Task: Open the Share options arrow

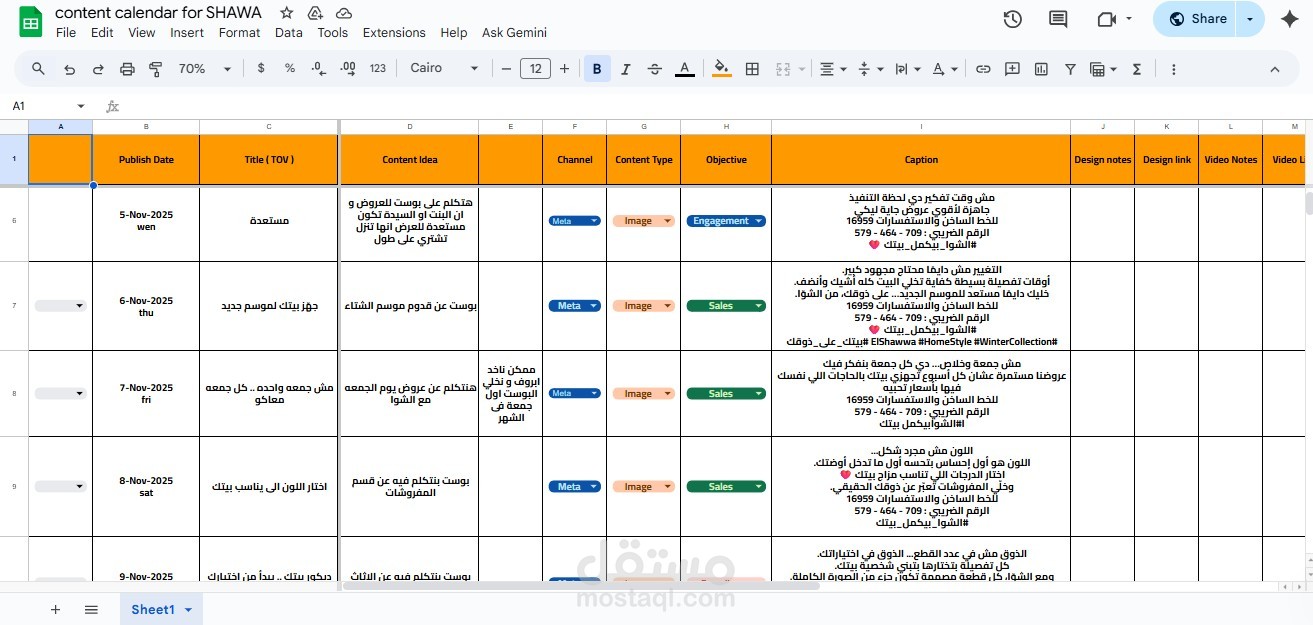Action: (x=1250, y=19)
